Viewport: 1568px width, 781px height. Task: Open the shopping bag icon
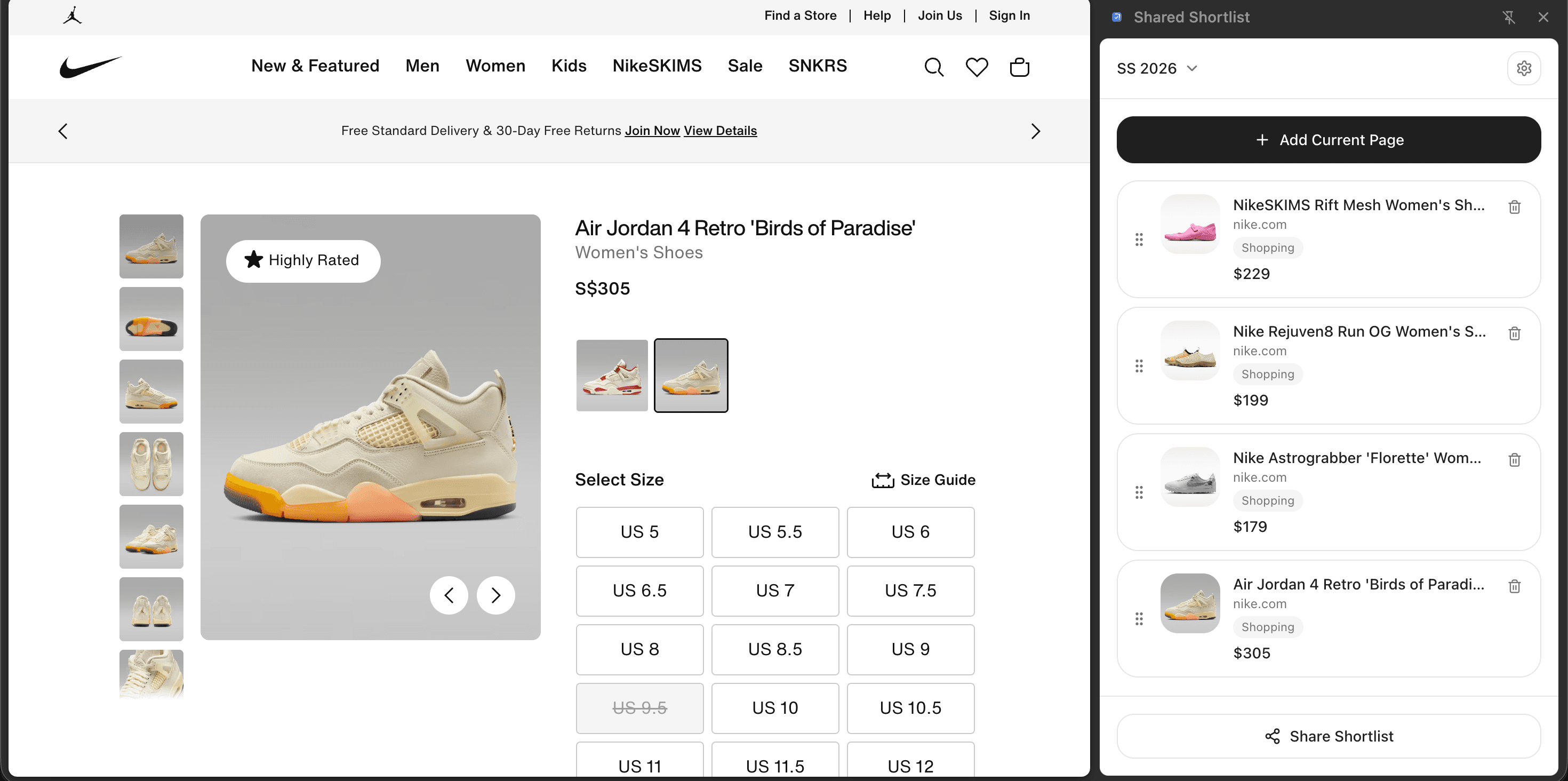tap(1020, 67)
